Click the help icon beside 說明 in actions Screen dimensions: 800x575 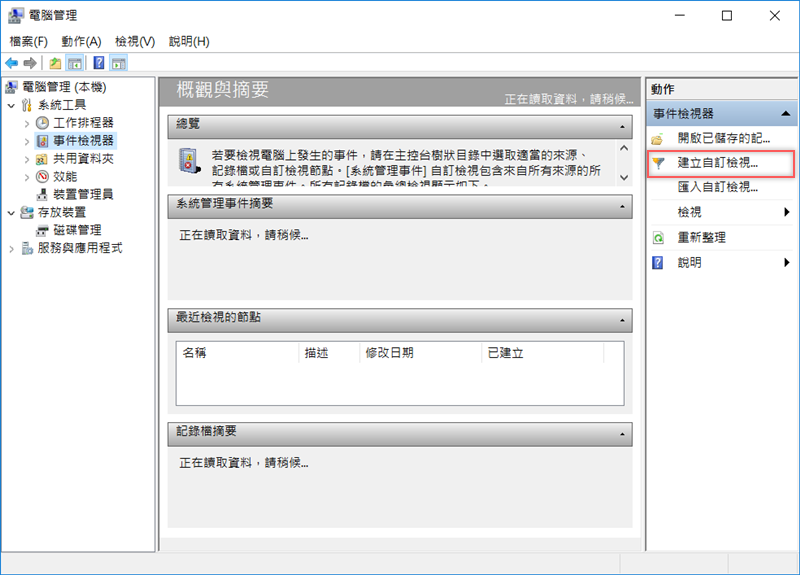coord(658,263)
